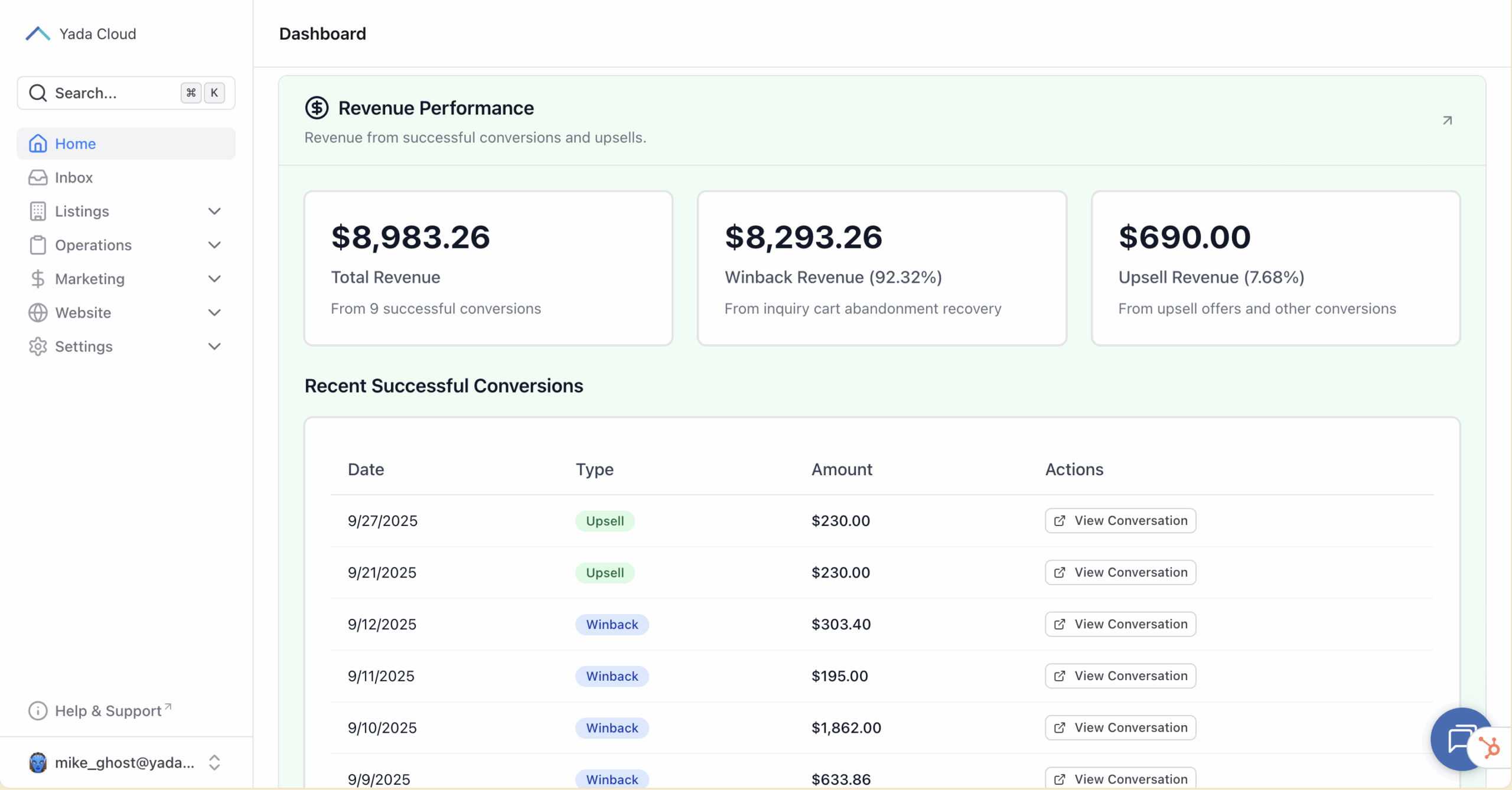Screen dimensions: 1512x790
Task: Open the arrow icon in Revenue Performance header
Action: tap(1447, 120)
